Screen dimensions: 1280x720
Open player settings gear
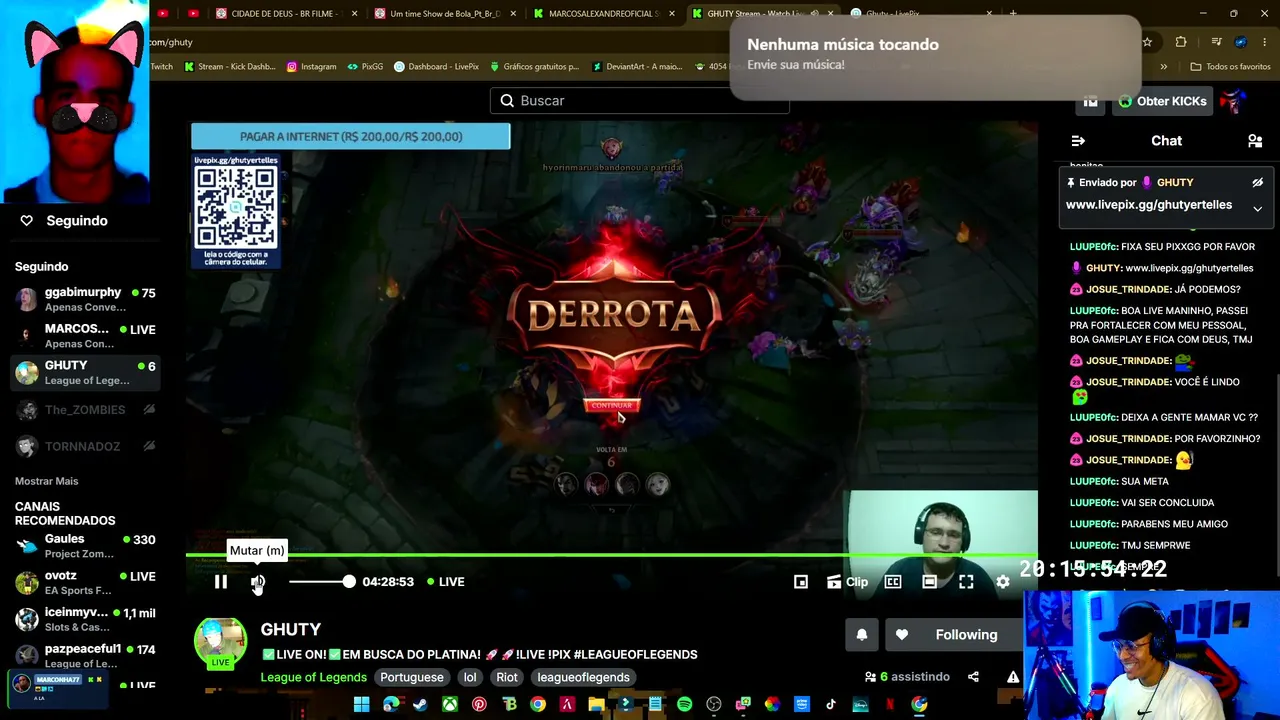1003,581
